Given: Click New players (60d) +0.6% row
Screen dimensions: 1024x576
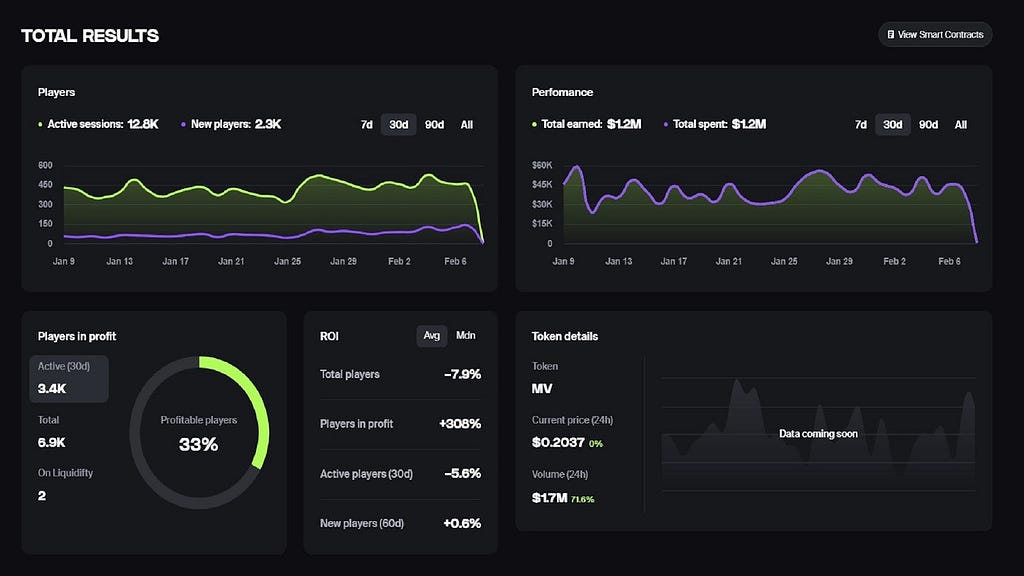Looking at the screenshot, I should point(400,524).
